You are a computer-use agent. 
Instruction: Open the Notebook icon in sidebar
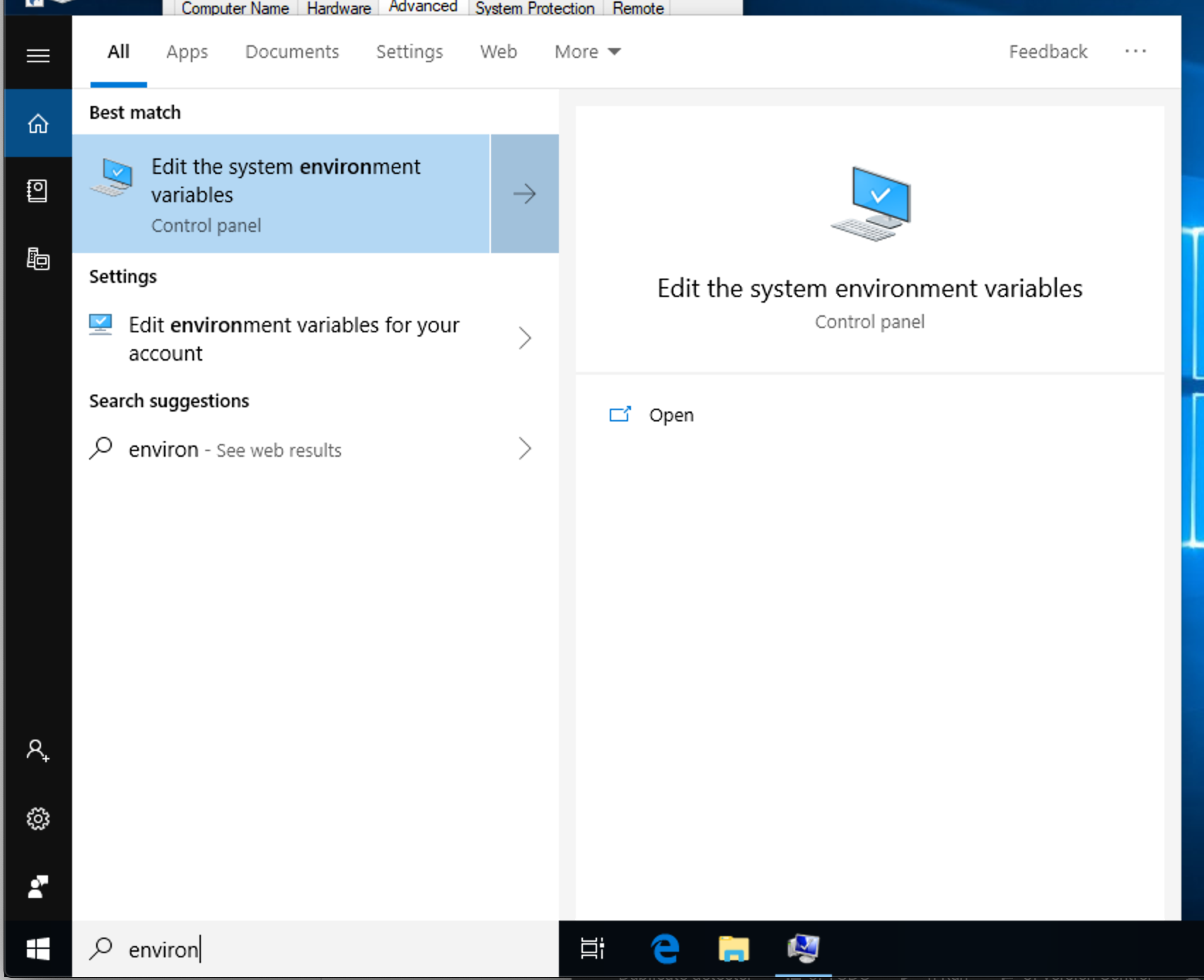pyautogui.click(x=38, y=191)
